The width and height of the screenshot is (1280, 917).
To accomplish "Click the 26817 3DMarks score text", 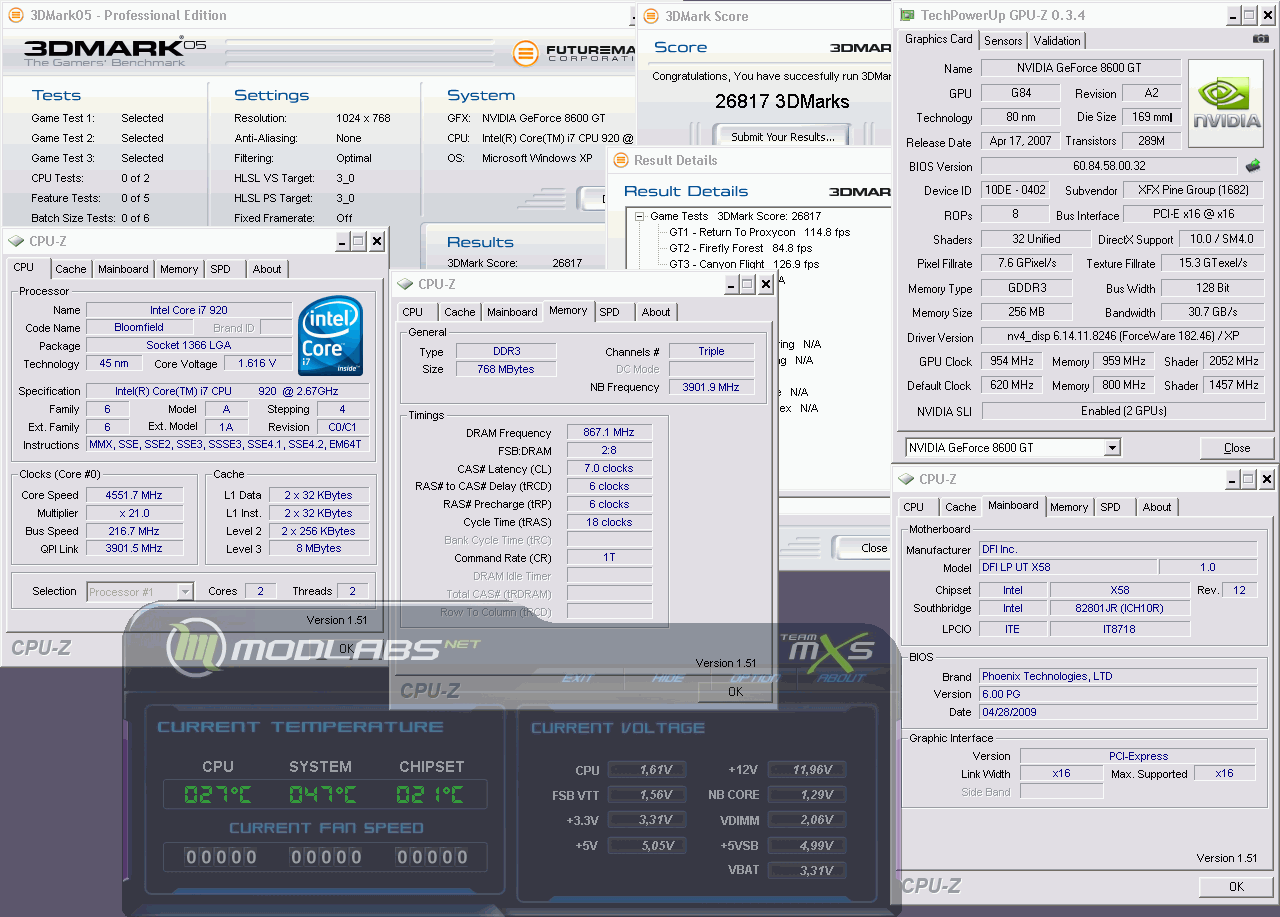I will click(x=782, y=101).
